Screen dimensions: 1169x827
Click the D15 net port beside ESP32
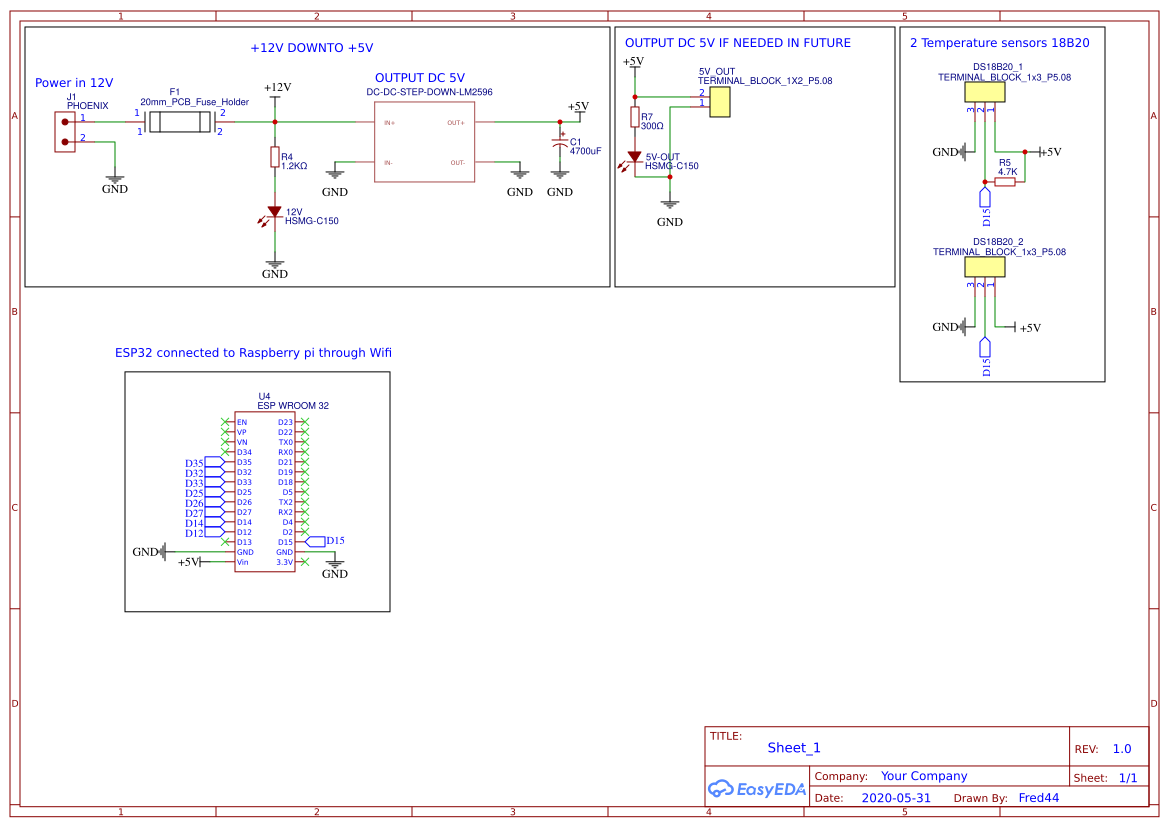coord(315,541)
